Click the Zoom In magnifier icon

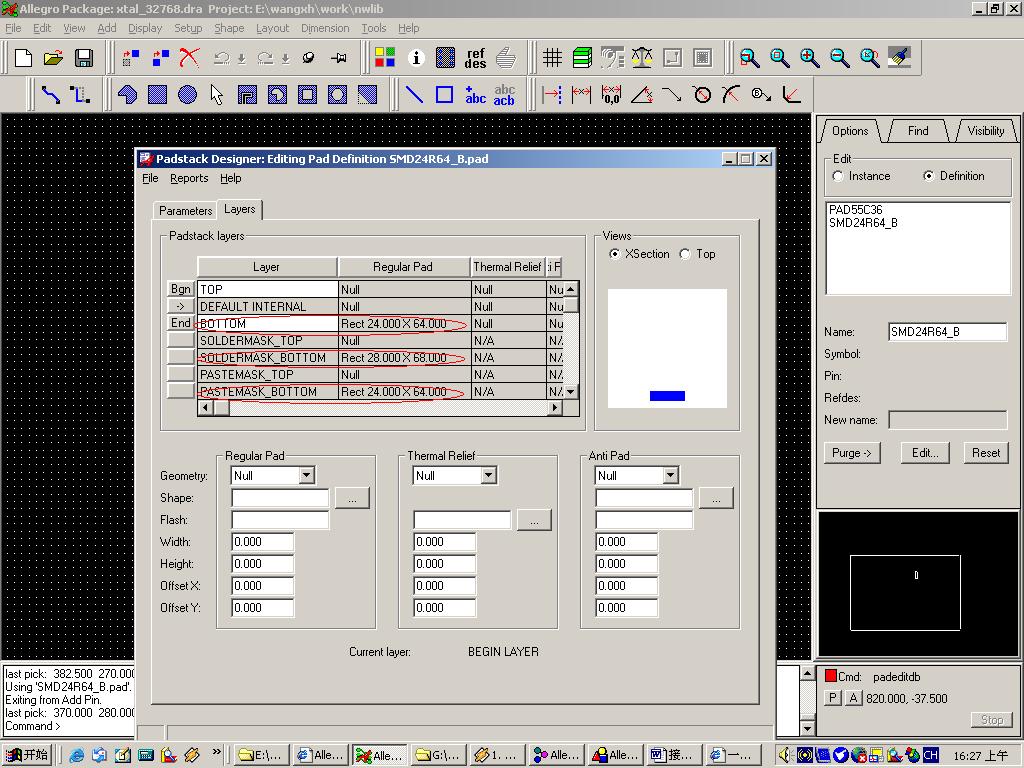(x=810, y=58)
